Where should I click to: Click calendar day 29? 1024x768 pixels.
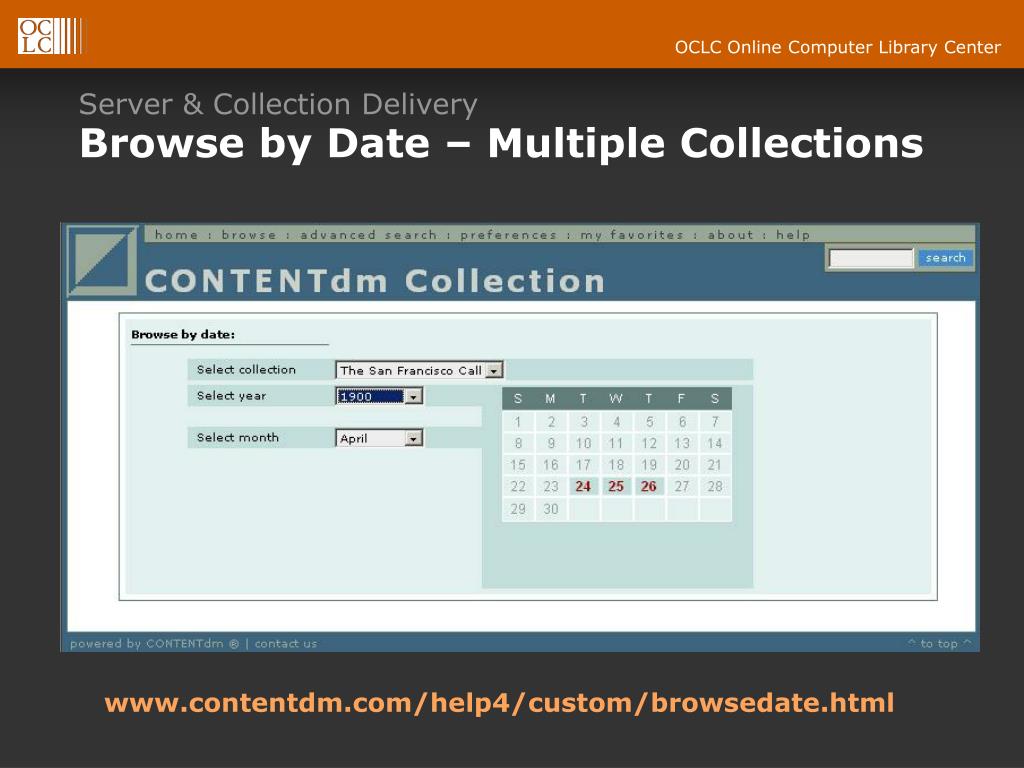pos(518,509)
